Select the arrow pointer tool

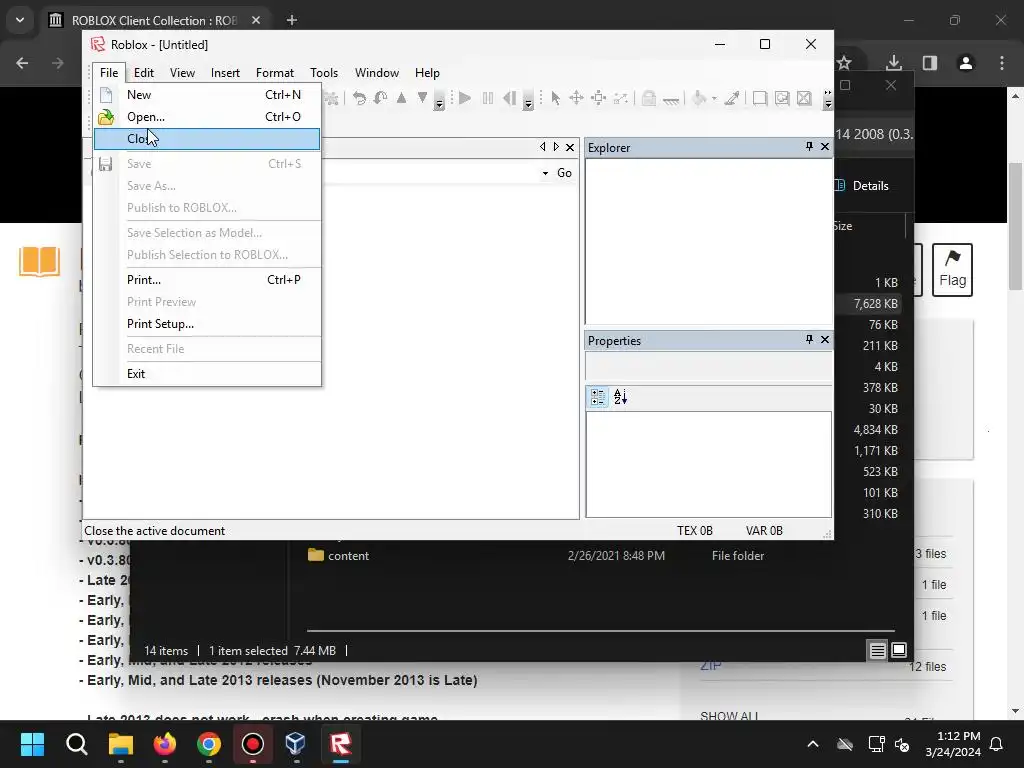pyautogui.click(x=555, y=99)
